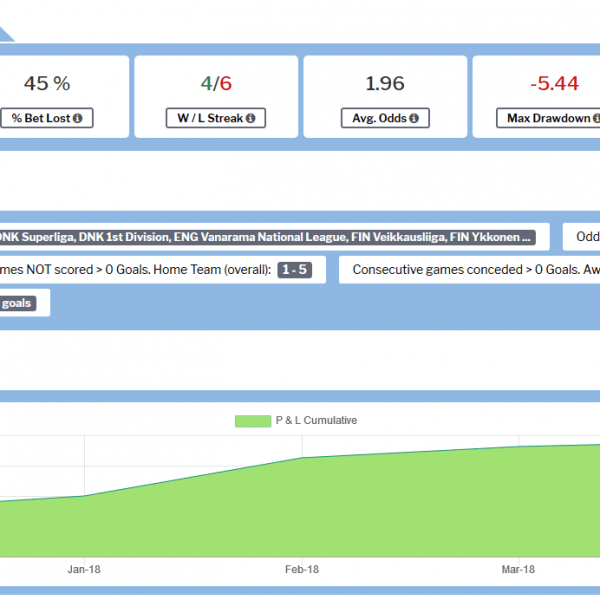Click the Mar-18 axis label
The height and width of the screenshot is (600, 600).
tap(518, 569)
